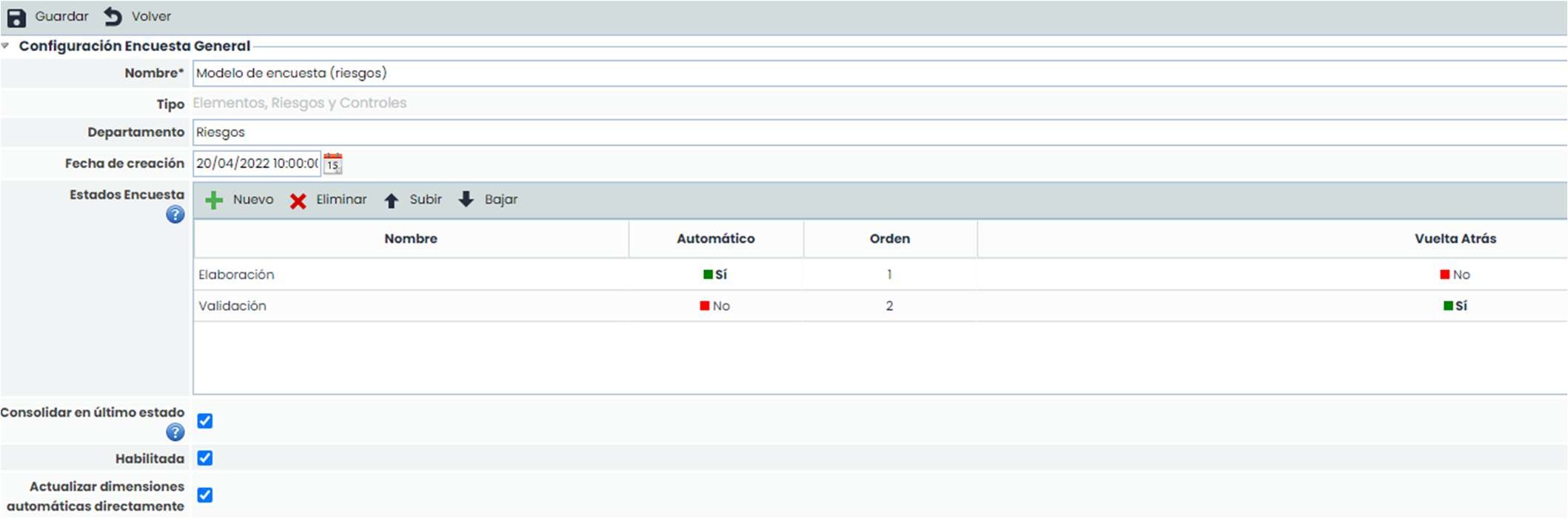
Task: Click the Volver back arrow icon
Action: tap(113, 16)
